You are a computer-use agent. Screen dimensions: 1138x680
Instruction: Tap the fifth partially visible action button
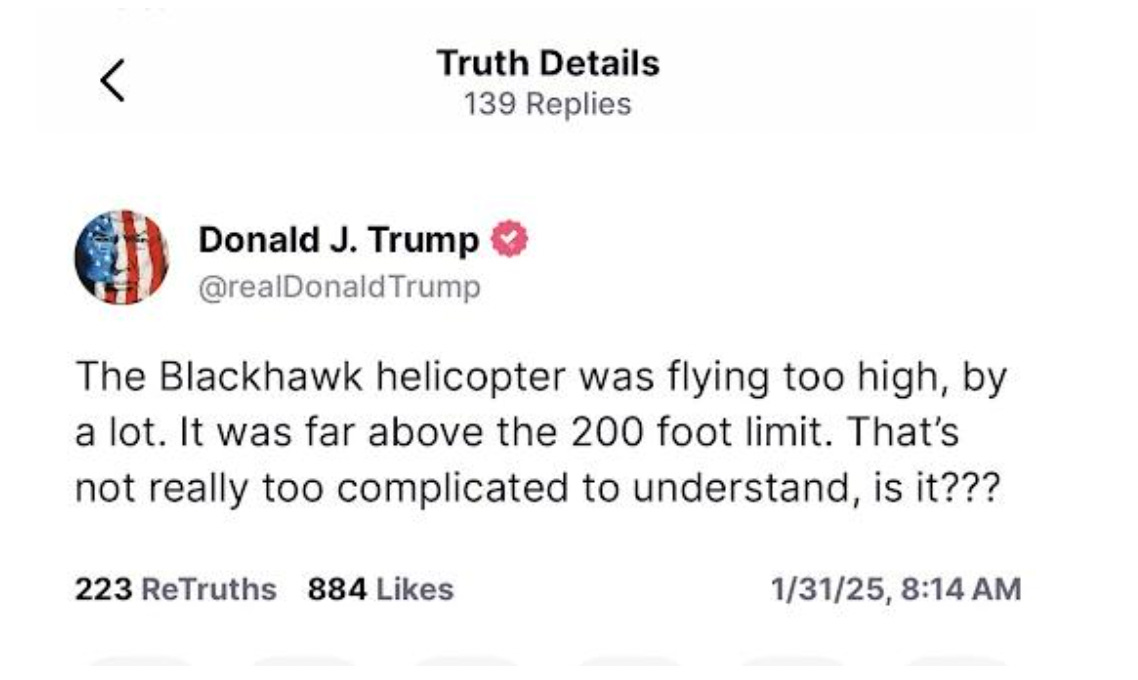[794, 663]
